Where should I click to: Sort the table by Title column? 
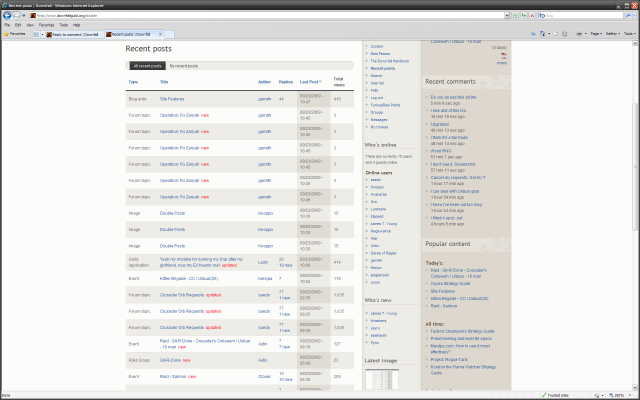[x=164, y=82]
